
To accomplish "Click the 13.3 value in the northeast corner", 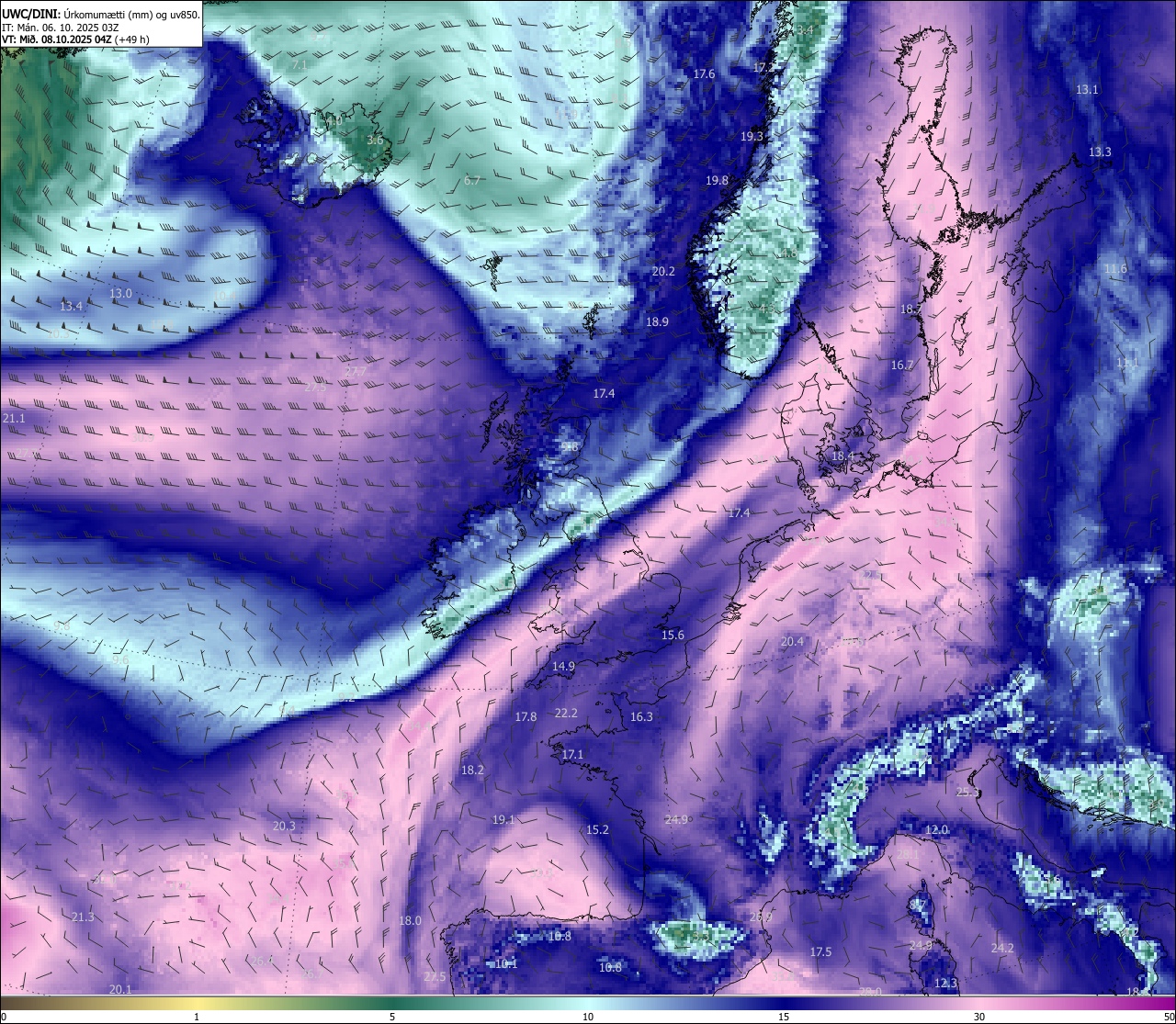I will pyautogui.click(x=1100, y=152).
